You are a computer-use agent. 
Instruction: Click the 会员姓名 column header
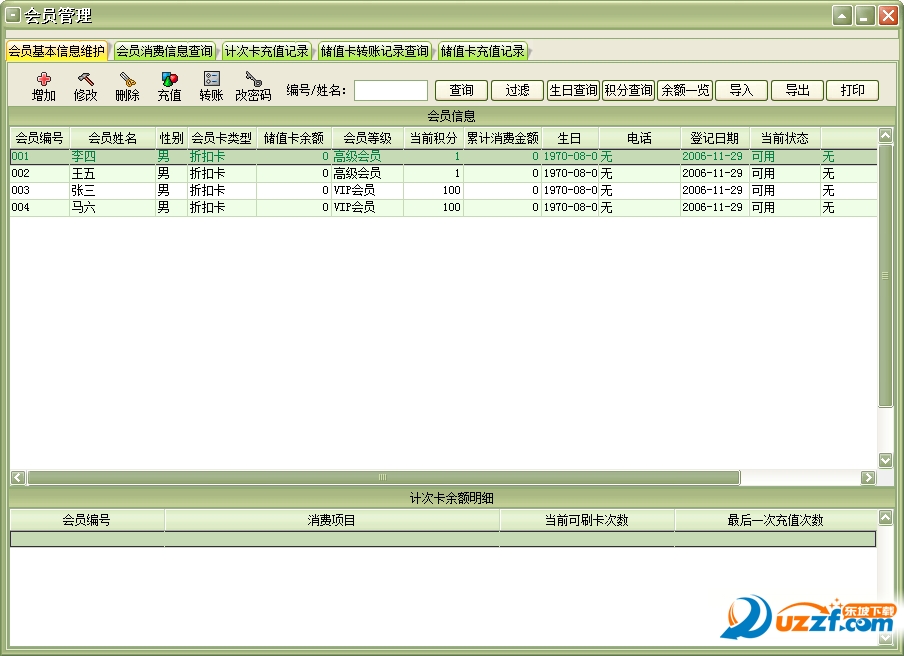click(x=112, y=138)
